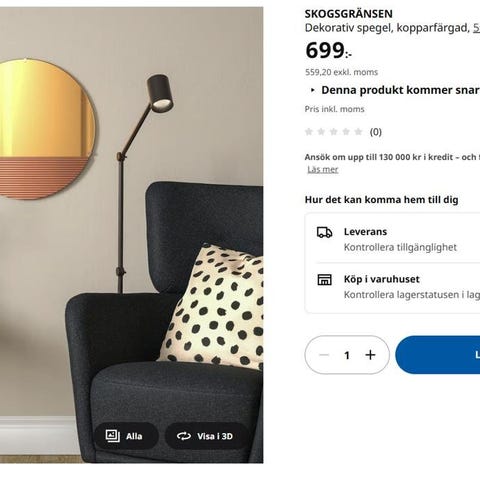Click the Alla images button

(126, 436)
